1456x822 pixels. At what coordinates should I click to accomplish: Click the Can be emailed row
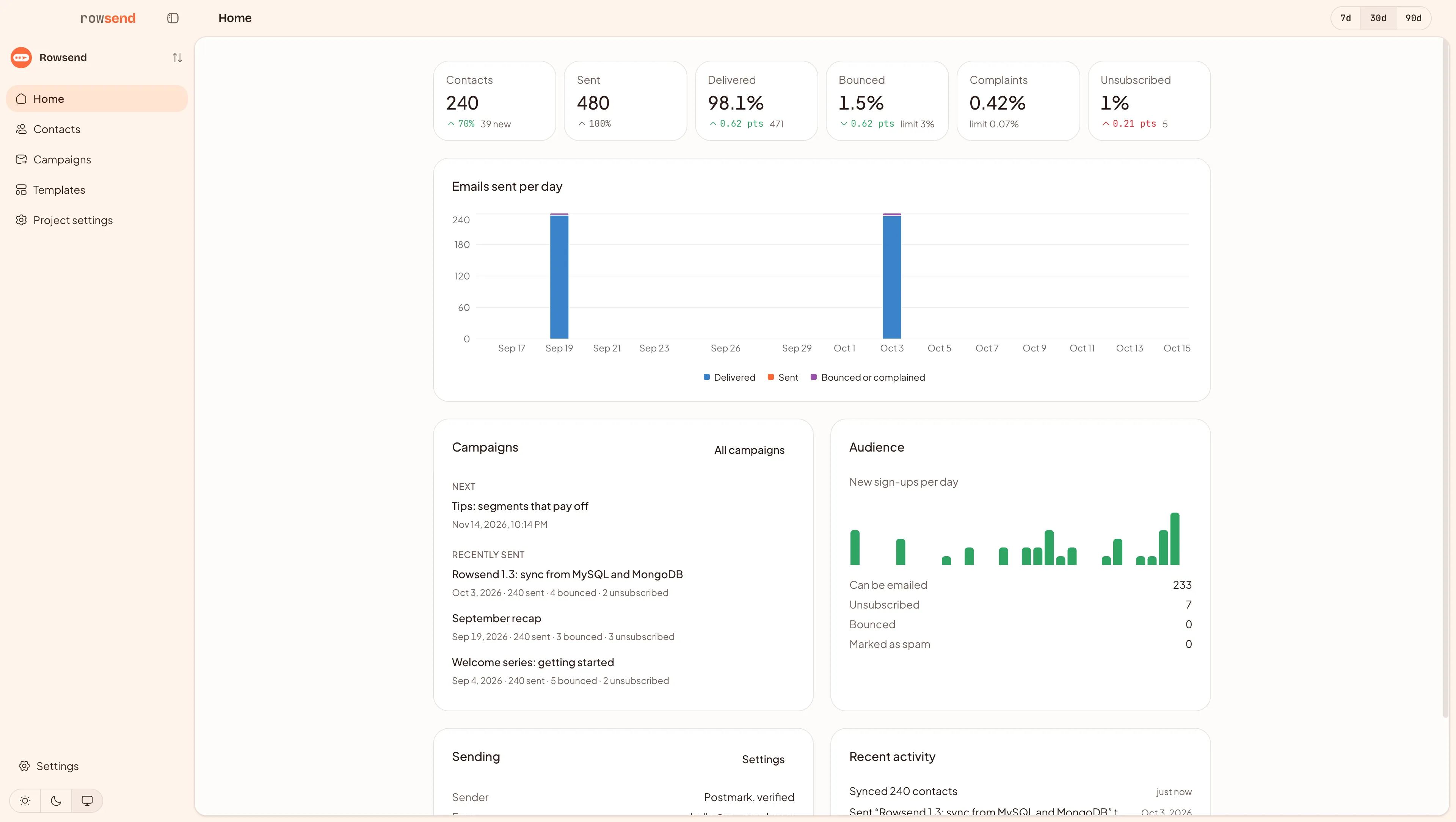coord(1020,585)
